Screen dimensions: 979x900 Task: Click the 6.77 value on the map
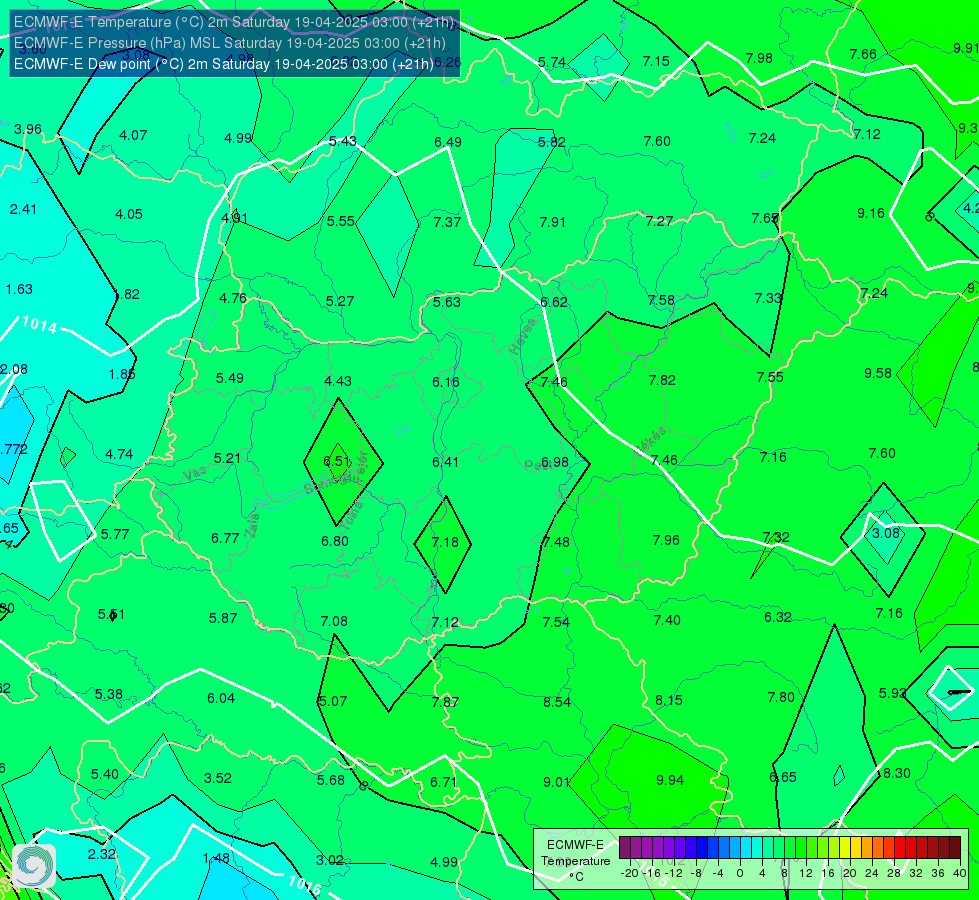click(x=225, y=538)
